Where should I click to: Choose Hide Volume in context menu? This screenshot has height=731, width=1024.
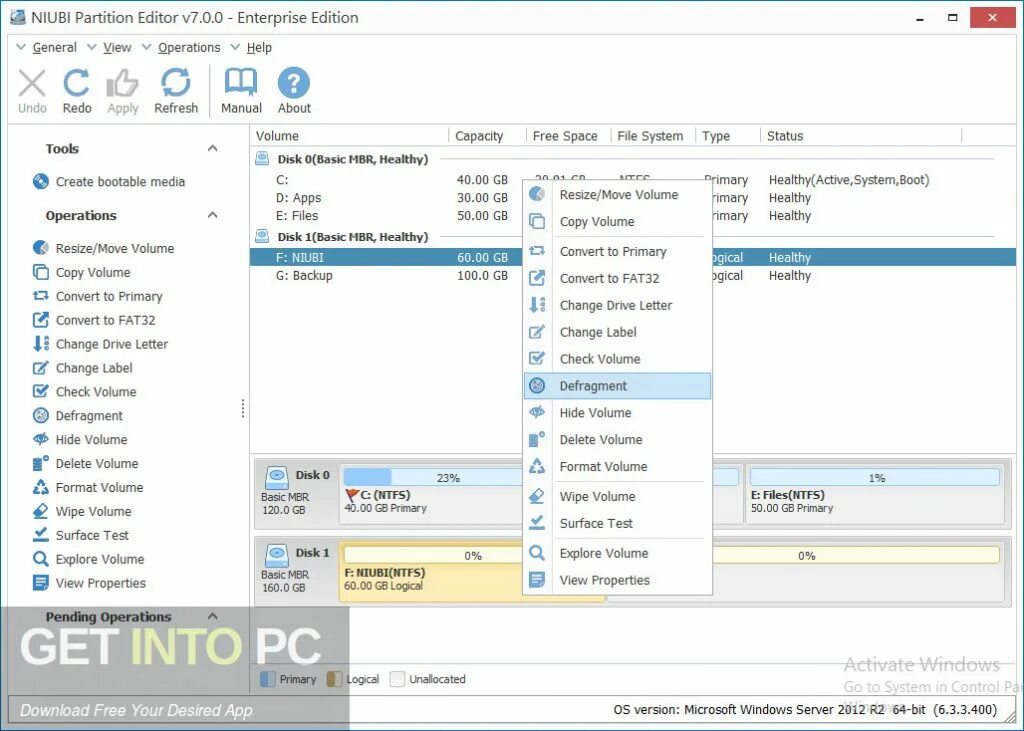(x=617, y=413)
